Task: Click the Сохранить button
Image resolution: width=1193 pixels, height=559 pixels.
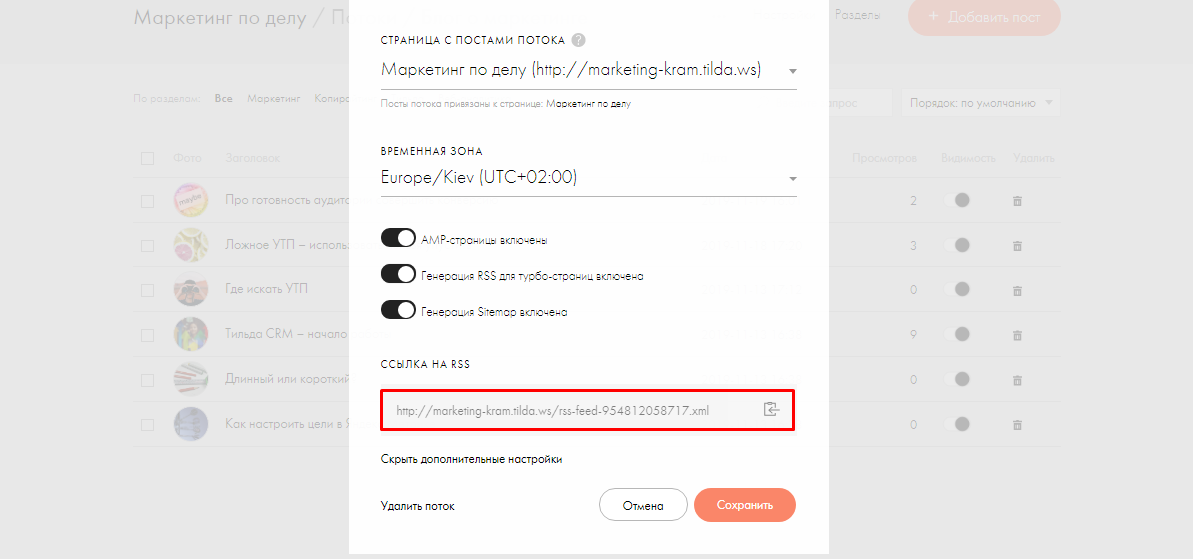Action: pyautogui.click(x=745, y=505)
